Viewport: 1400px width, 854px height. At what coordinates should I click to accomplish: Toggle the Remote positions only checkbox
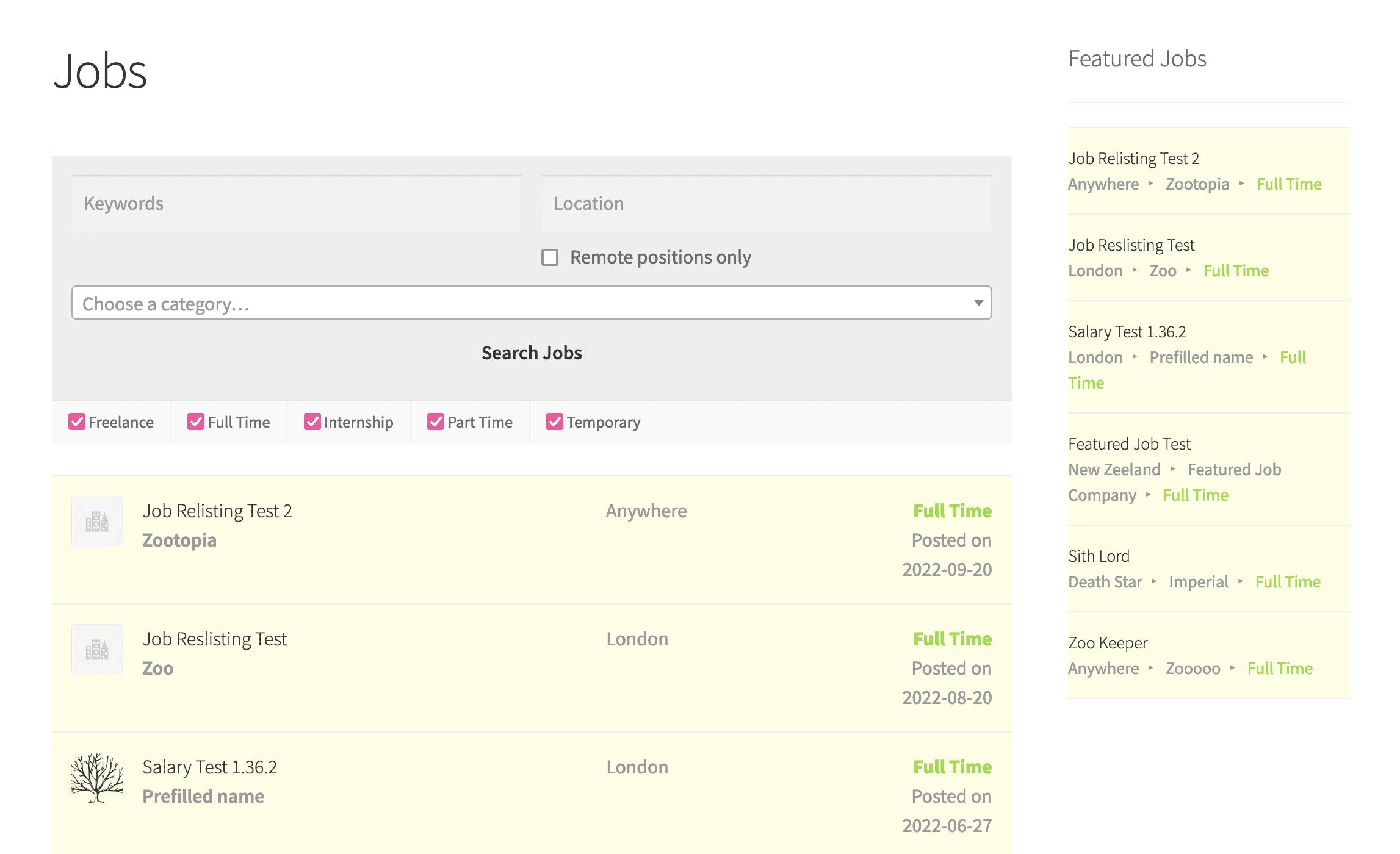point(550,257)
